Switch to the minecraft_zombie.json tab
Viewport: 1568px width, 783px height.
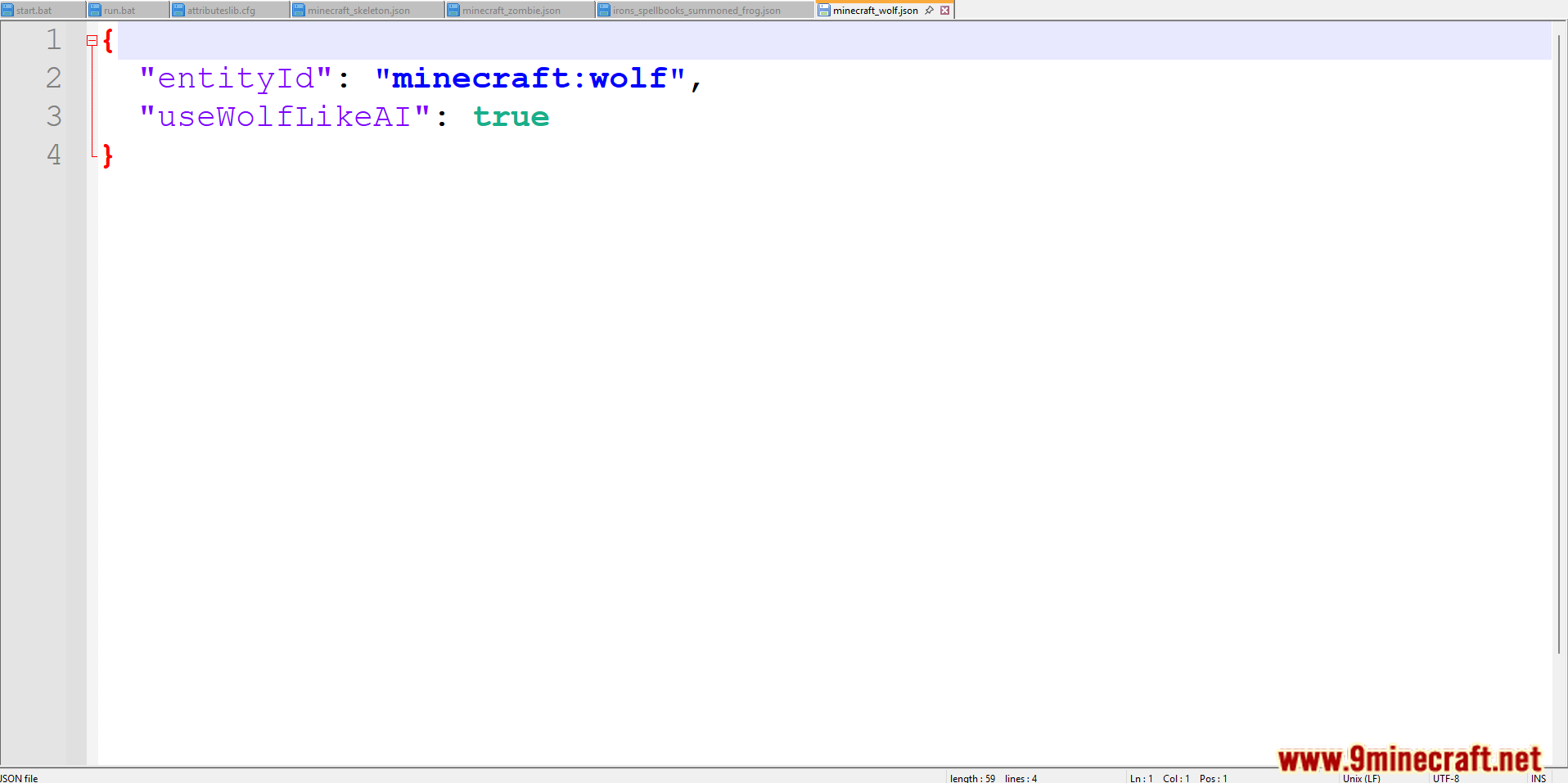pos(520,11)
